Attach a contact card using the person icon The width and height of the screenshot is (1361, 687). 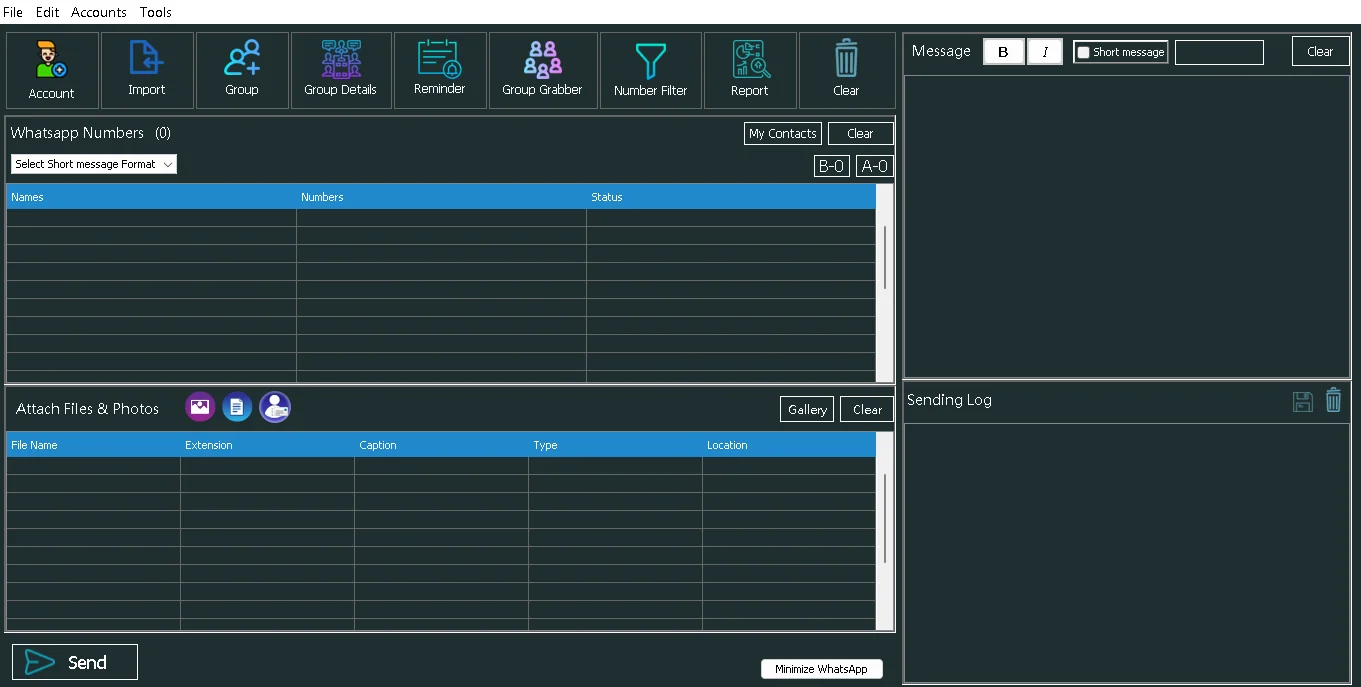click(x=275, y=407)
